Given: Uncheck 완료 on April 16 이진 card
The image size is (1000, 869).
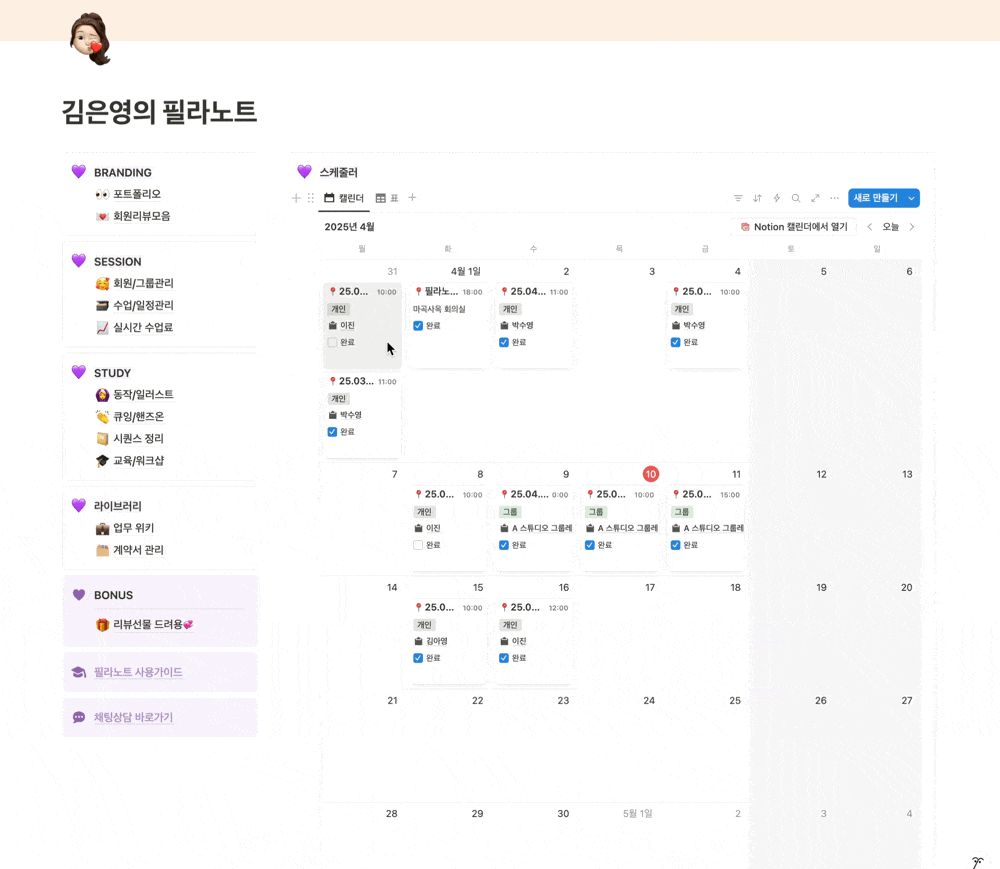Looking at the screenshot, I should (504, 658).
